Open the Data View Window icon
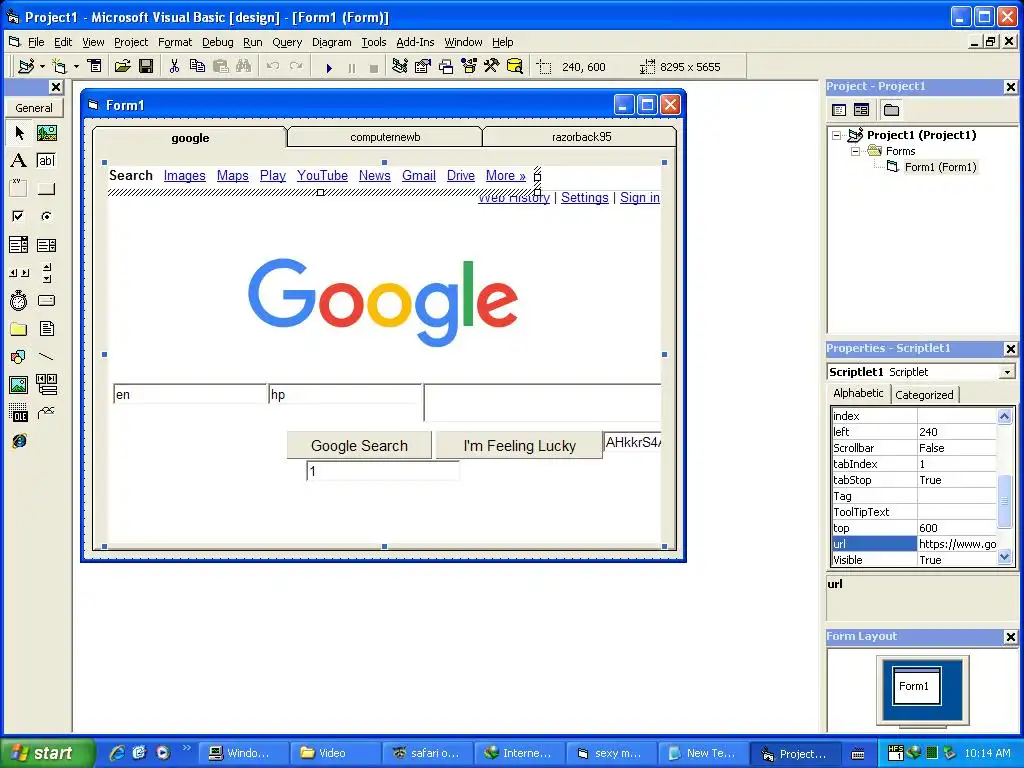This screenshot has height=768, width=1024. tap(515, 66)
